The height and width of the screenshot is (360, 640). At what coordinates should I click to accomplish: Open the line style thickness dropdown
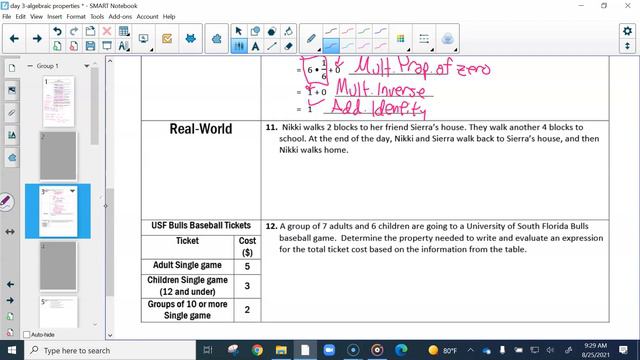click(424, 39)
